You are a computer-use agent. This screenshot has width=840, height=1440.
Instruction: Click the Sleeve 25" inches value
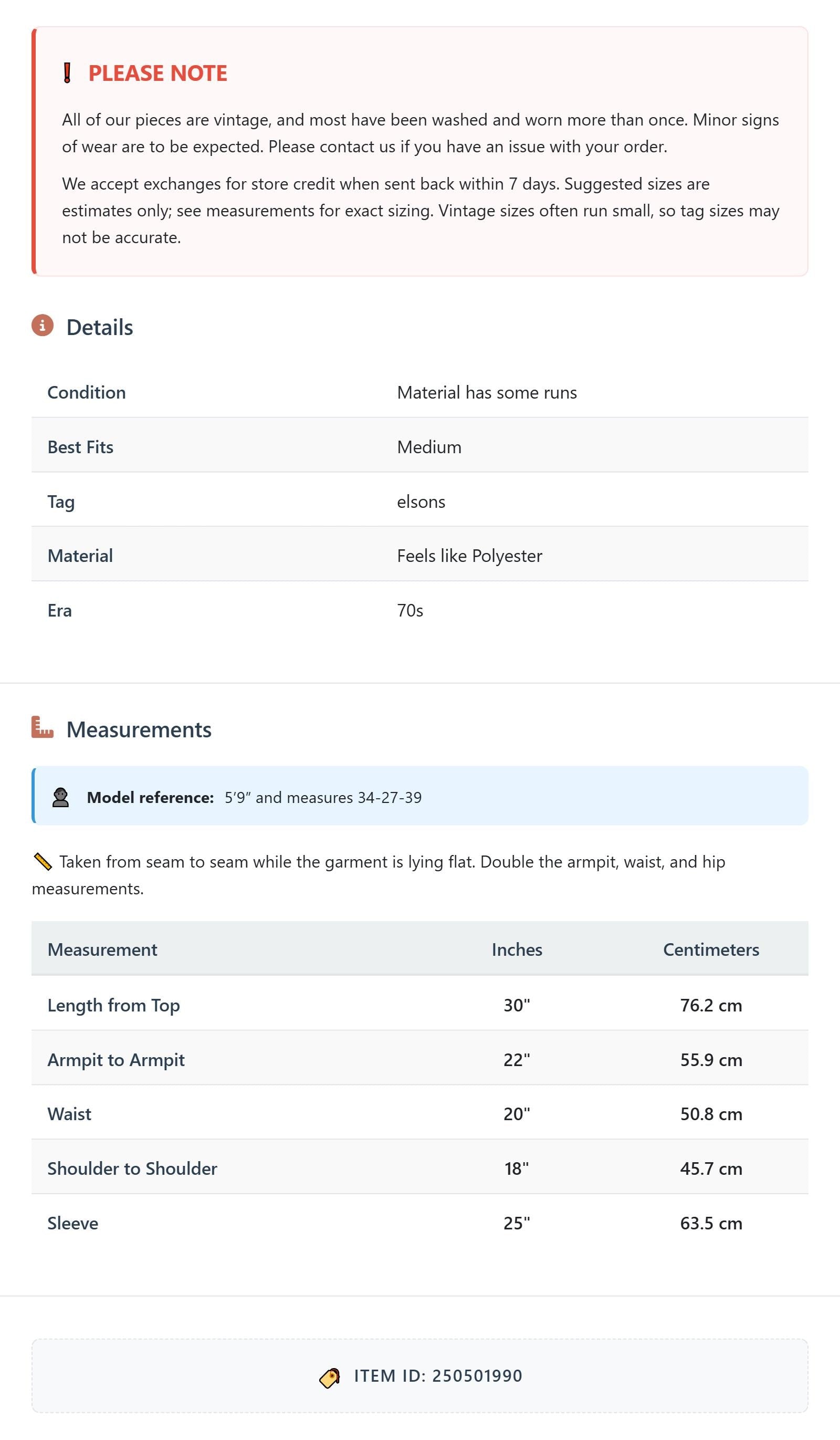coord(517,1223)
